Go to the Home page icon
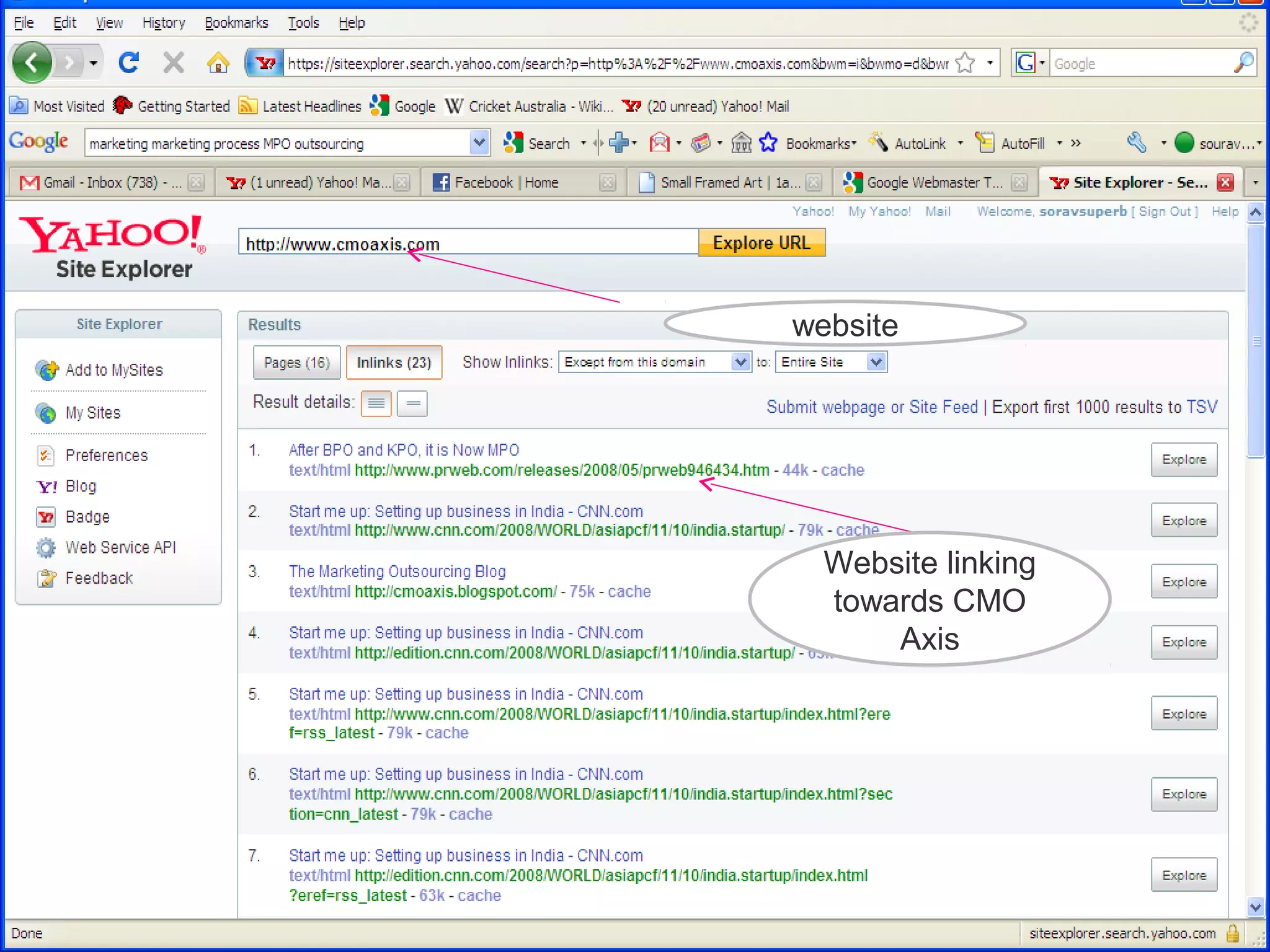This screenshot has width=1270, height=952. click(218, 63)
